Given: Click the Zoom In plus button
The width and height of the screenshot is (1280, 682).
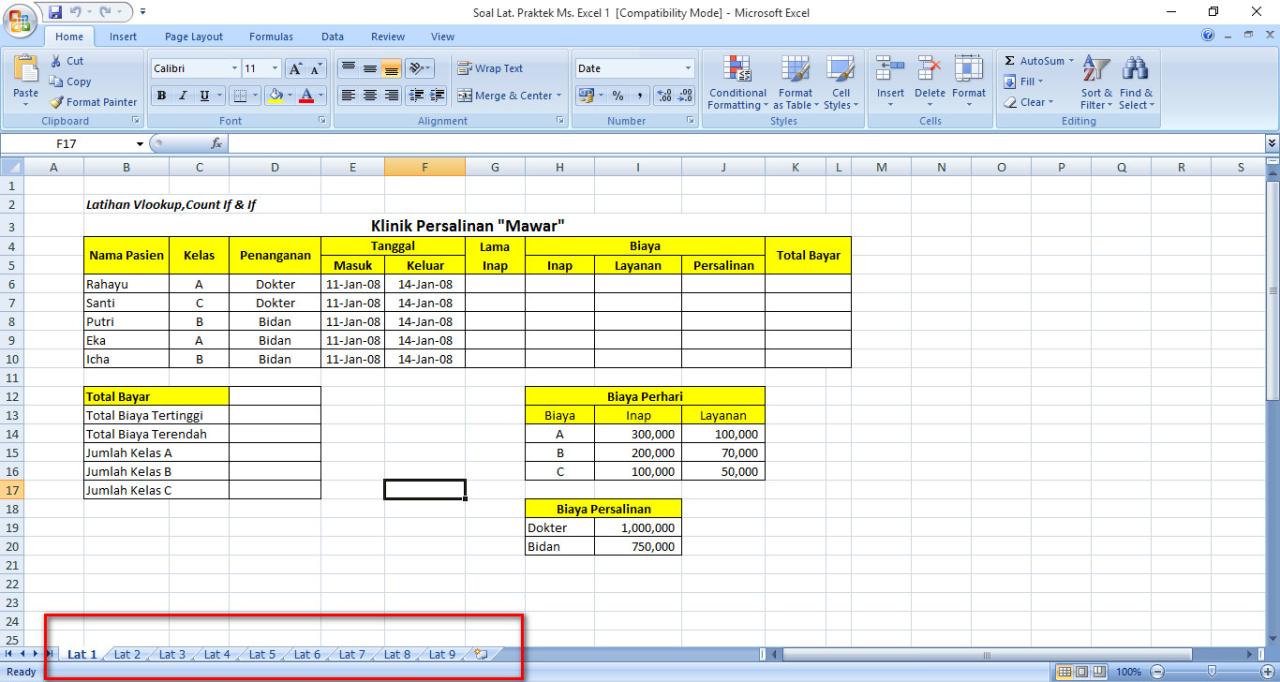Looking at the screenshot, I should pyautogui.click(x=1268, y=672).
